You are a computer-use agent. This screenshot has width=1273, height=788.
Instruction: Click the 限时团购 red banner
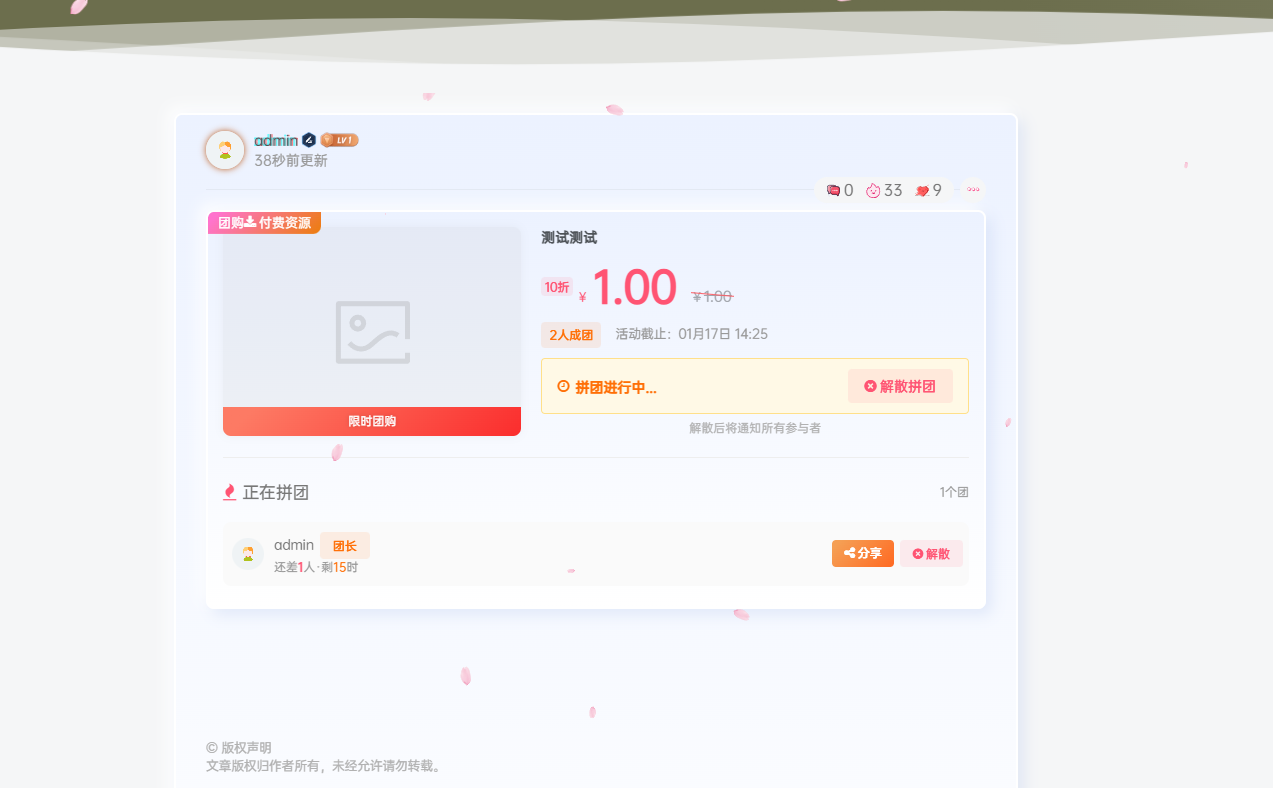click(x=372, y=421)
